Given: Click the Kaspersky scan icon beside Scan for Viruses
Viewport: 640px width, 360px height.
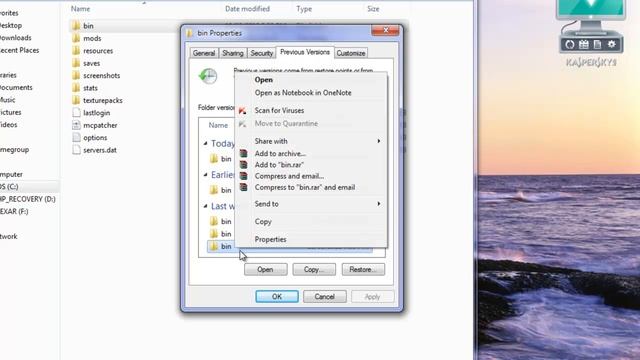Looking at the screenshot, I should tap(242, 111).
